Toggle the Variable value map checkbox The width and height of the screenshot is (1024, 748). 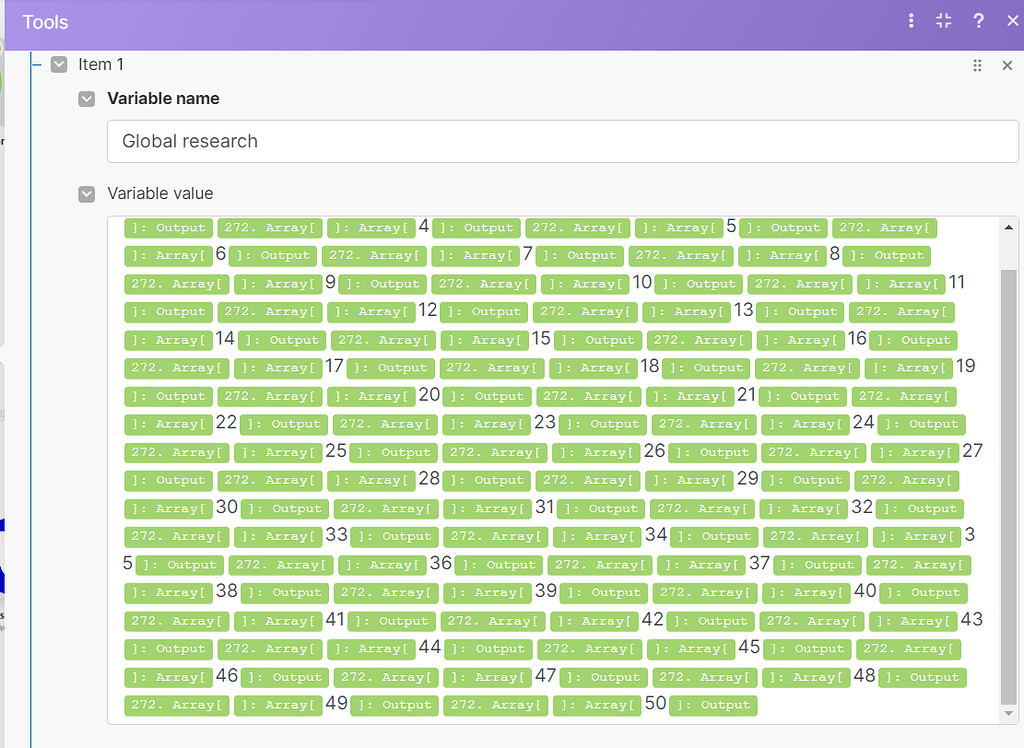(x=87, y=194)
